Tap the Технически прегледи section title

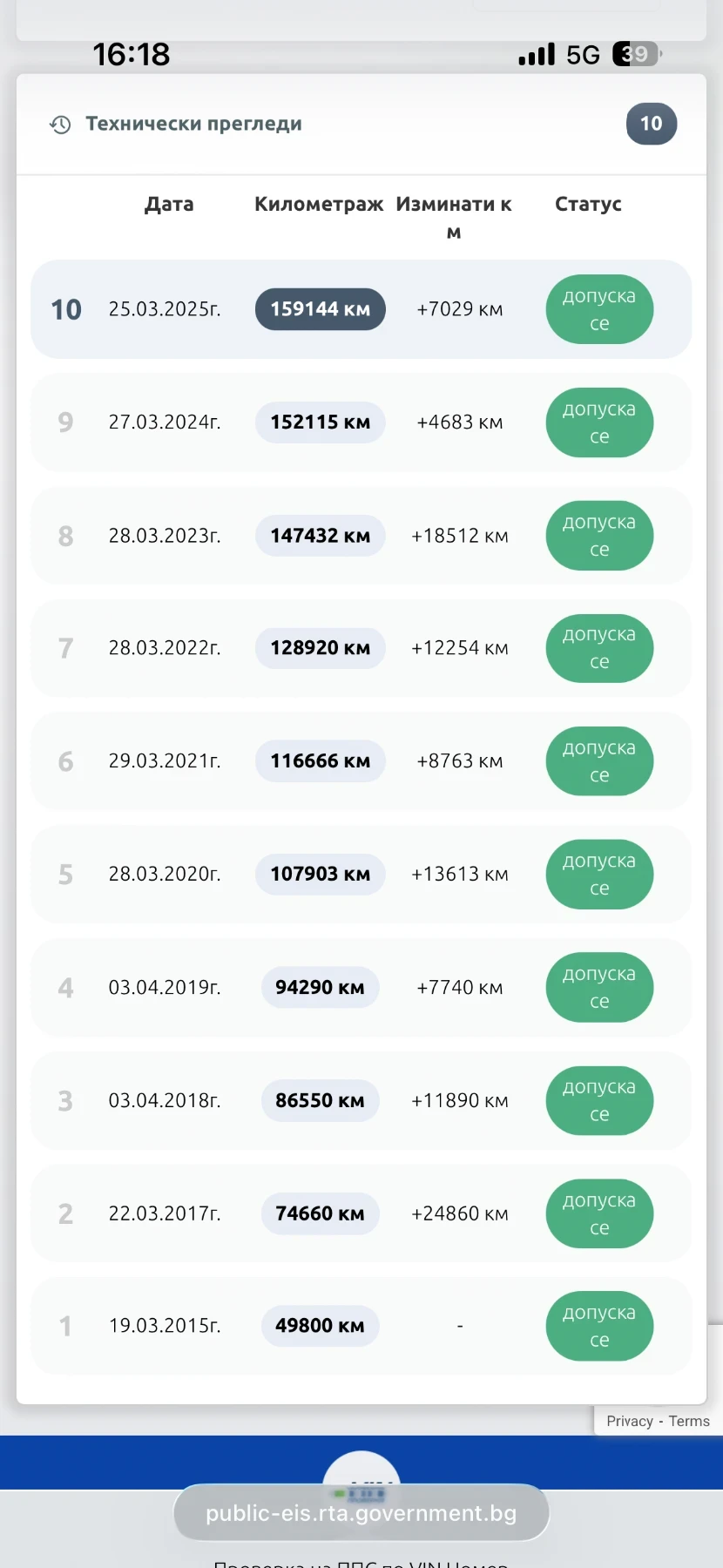point(193,124)
